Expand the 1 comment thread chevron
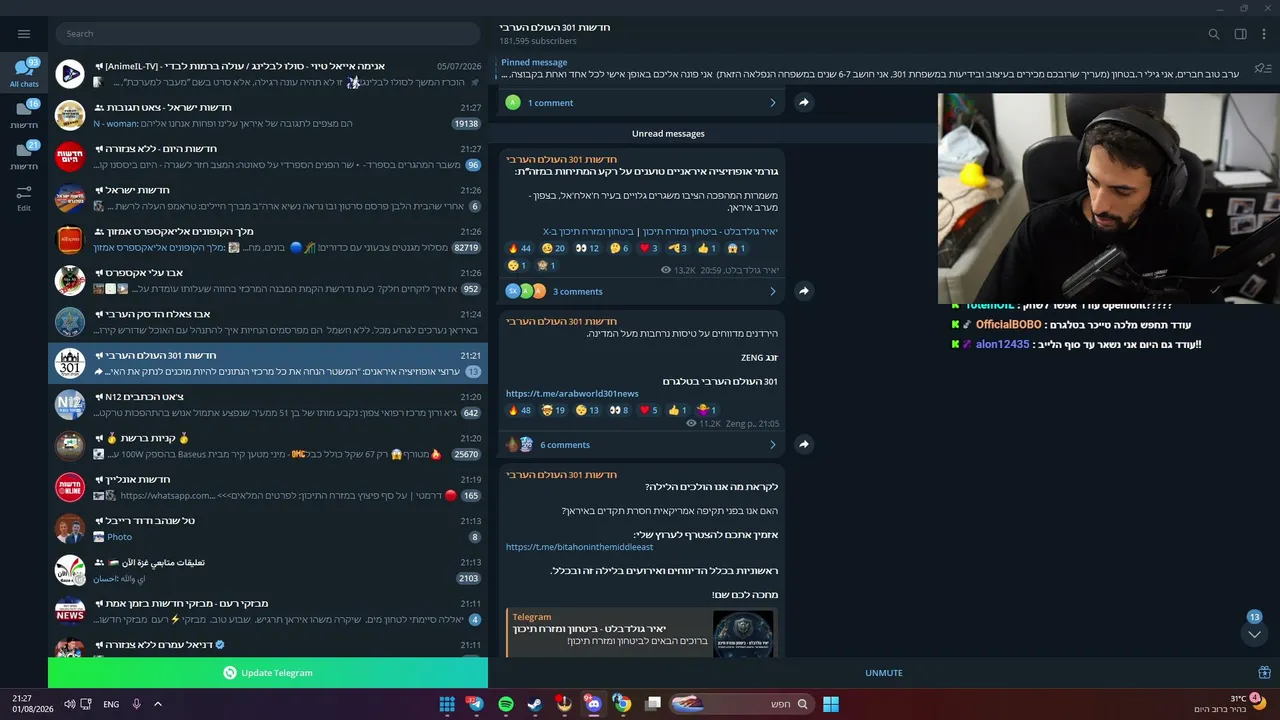The height and width of the screenshot is (720, 1280). [772, 102]
